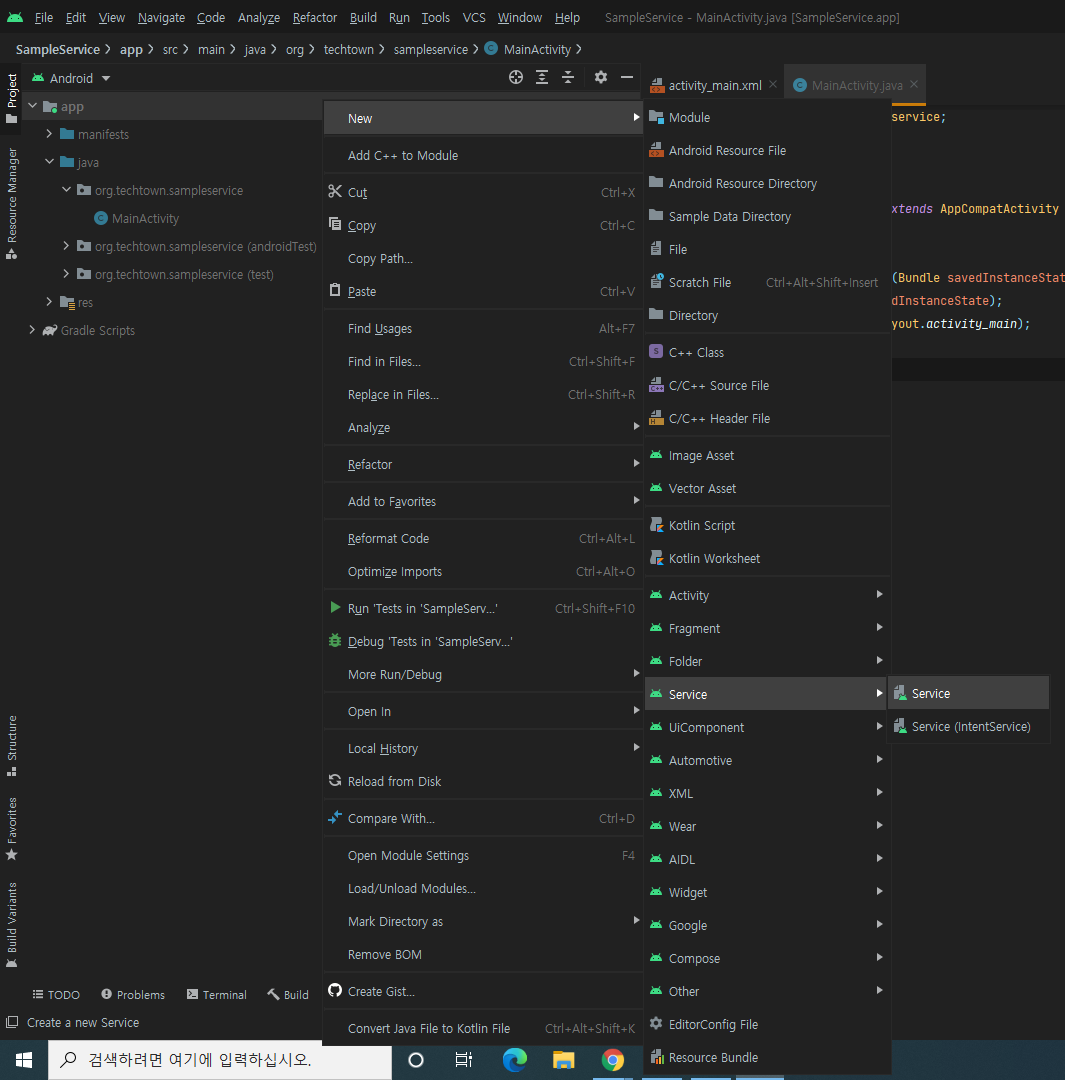Open the Refactor menu in menu bar
The image size is (1065, 1080).
(315, 17)
